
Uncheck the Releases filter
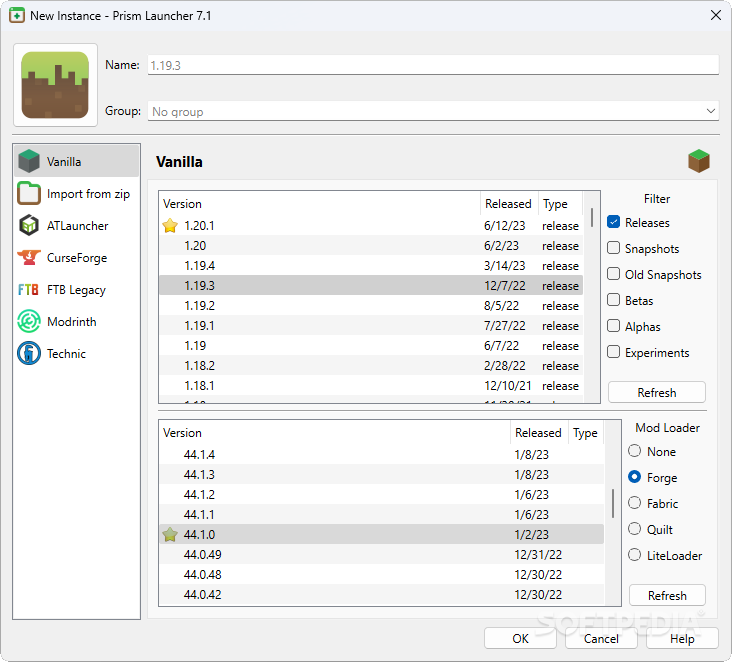pos(613,222)
